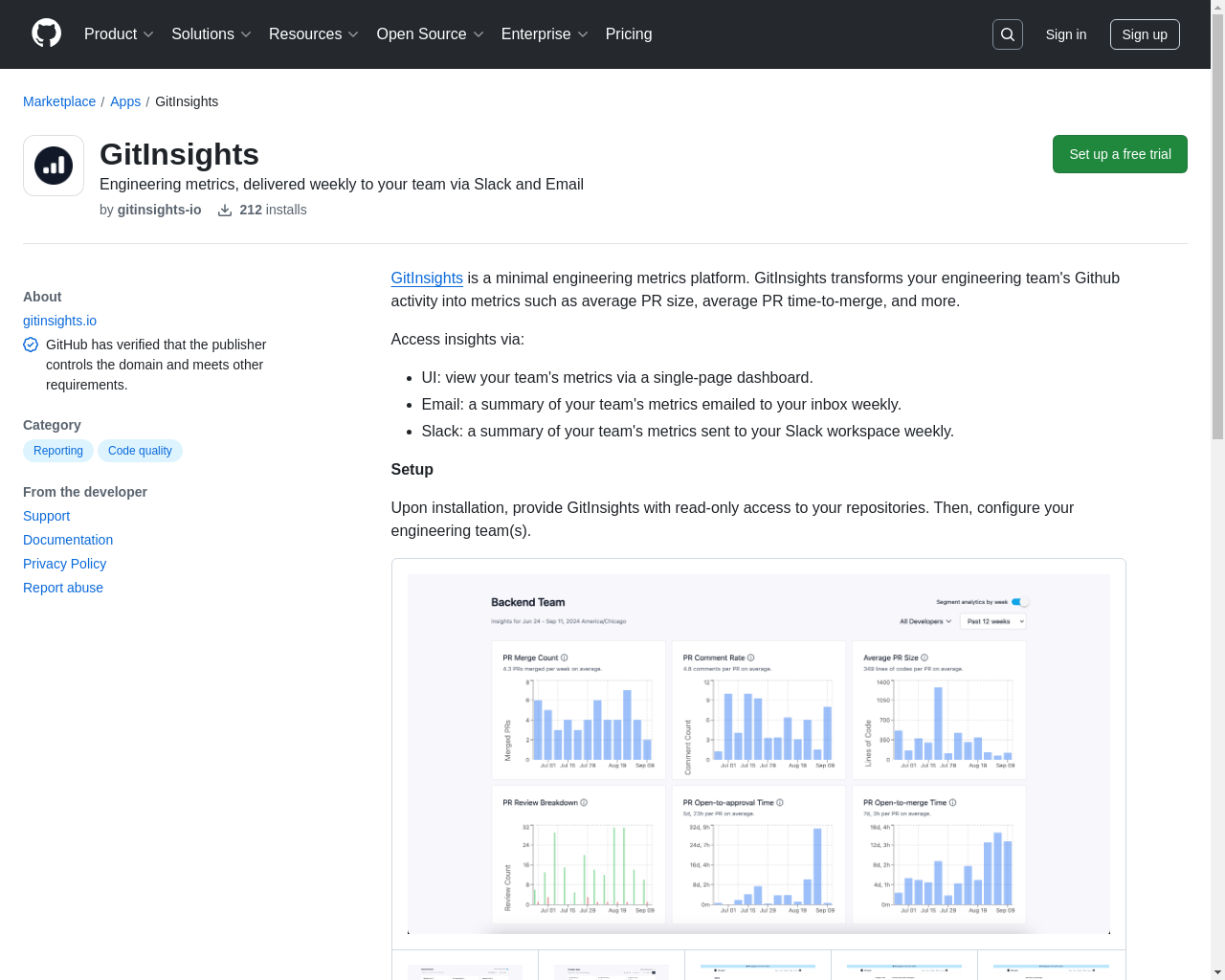1225x980 pixels.
Task: Select the fourth screenshot thumbnail
Action: coord(904,965)
